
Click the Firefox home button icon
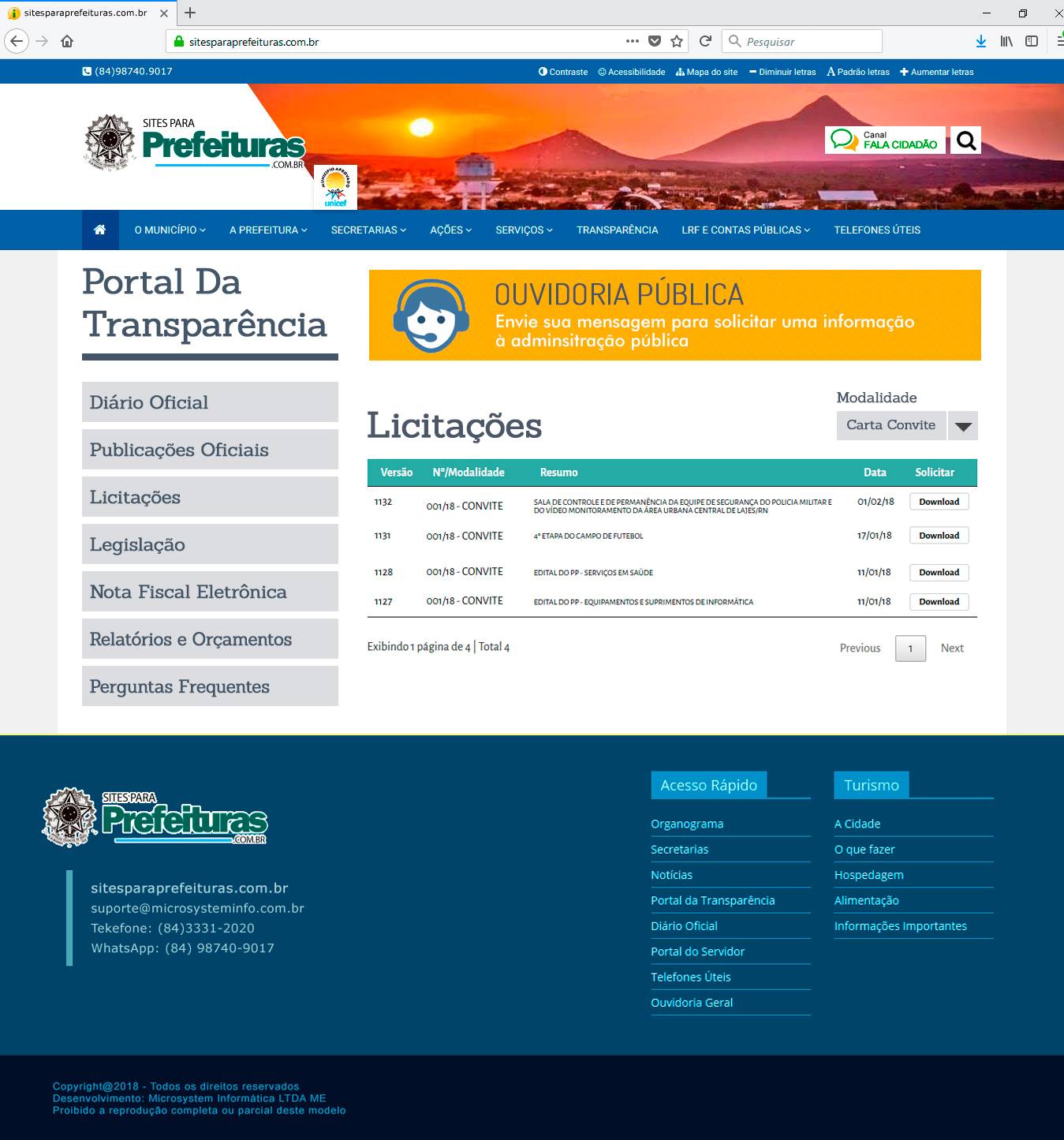pos(67,41)
